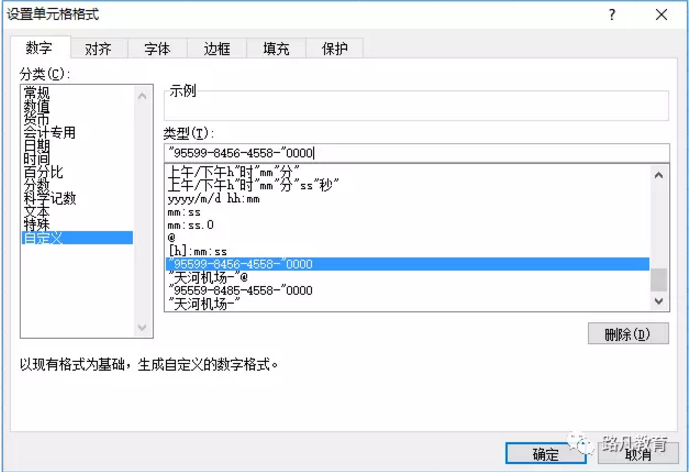Switch to the 数字 tab
This screenshot has height=472, width=690.
[40, 48]
